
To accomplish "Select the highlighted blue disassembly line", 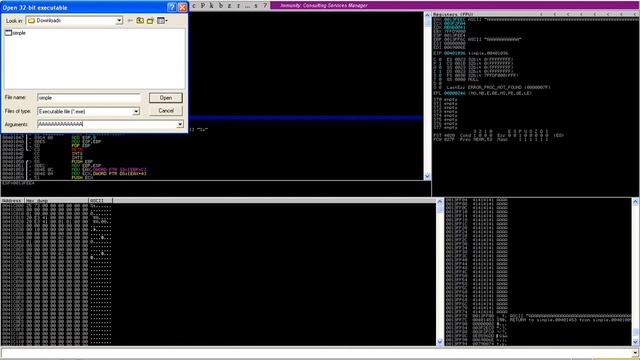I will click(x=306, y=118).
